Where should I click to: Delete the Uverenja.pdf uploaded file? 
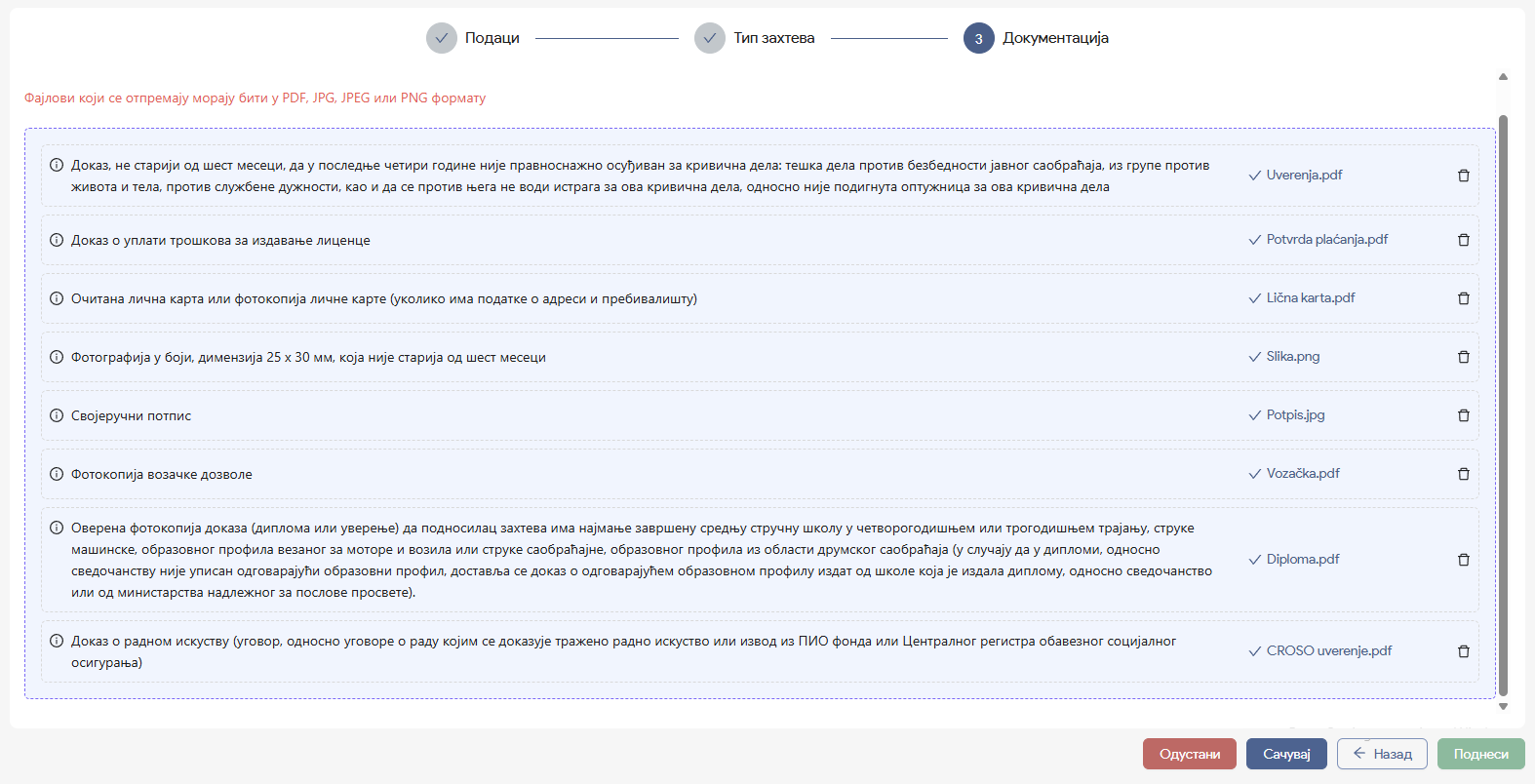(x=1463, y=176)
